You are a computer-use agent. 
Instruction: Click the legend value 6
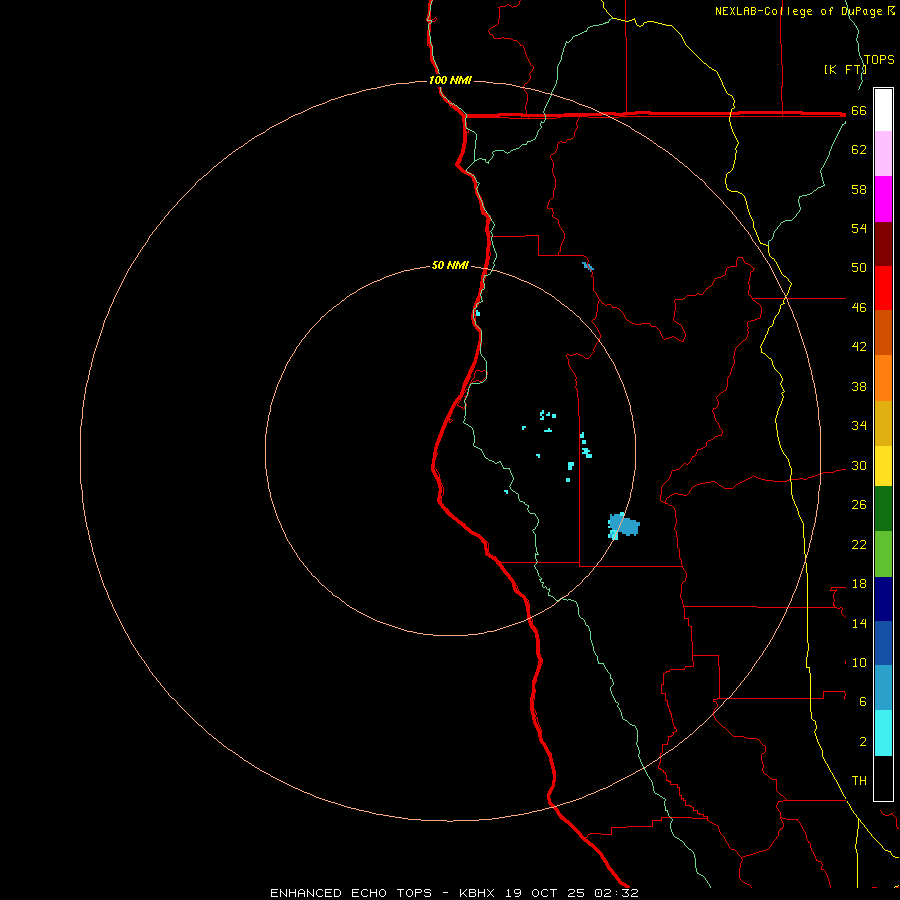863,701
